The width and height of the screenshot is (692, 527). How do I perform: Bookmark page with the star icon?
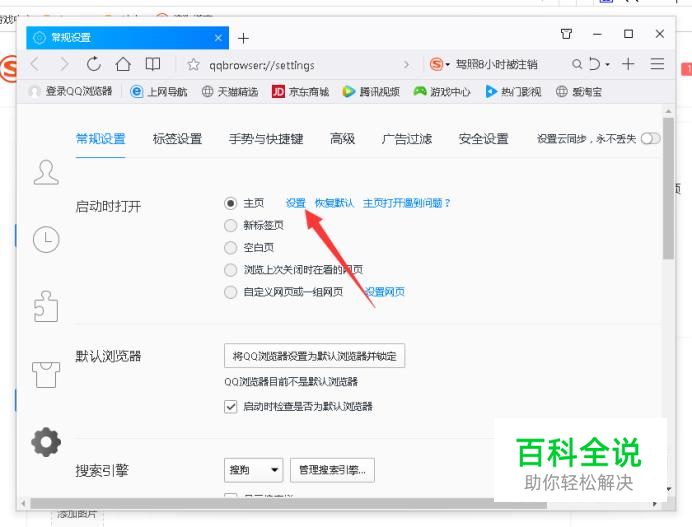click(193, 65)
